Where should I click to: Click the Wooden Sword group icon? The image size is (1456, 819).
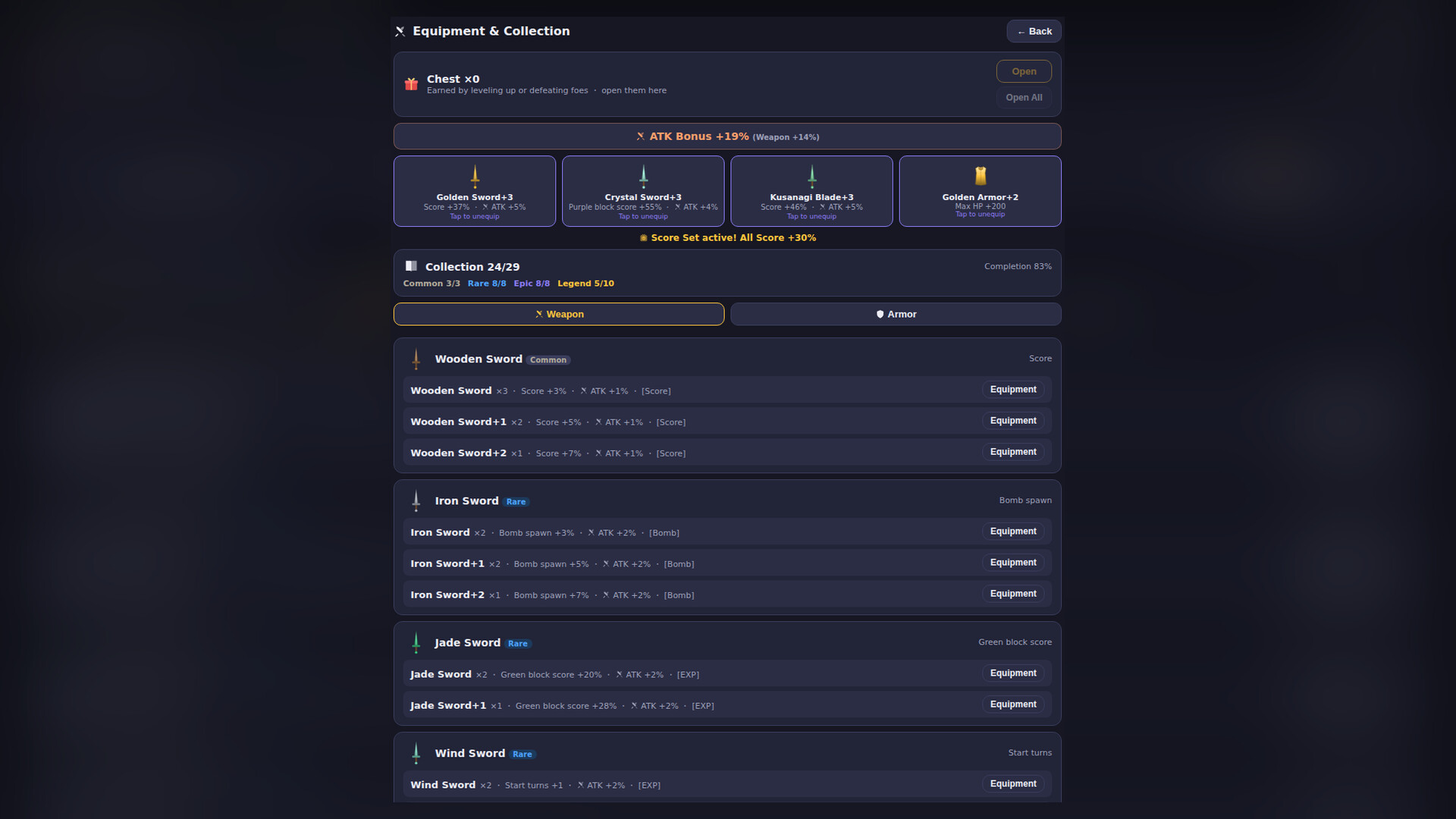tap(416, 359)
